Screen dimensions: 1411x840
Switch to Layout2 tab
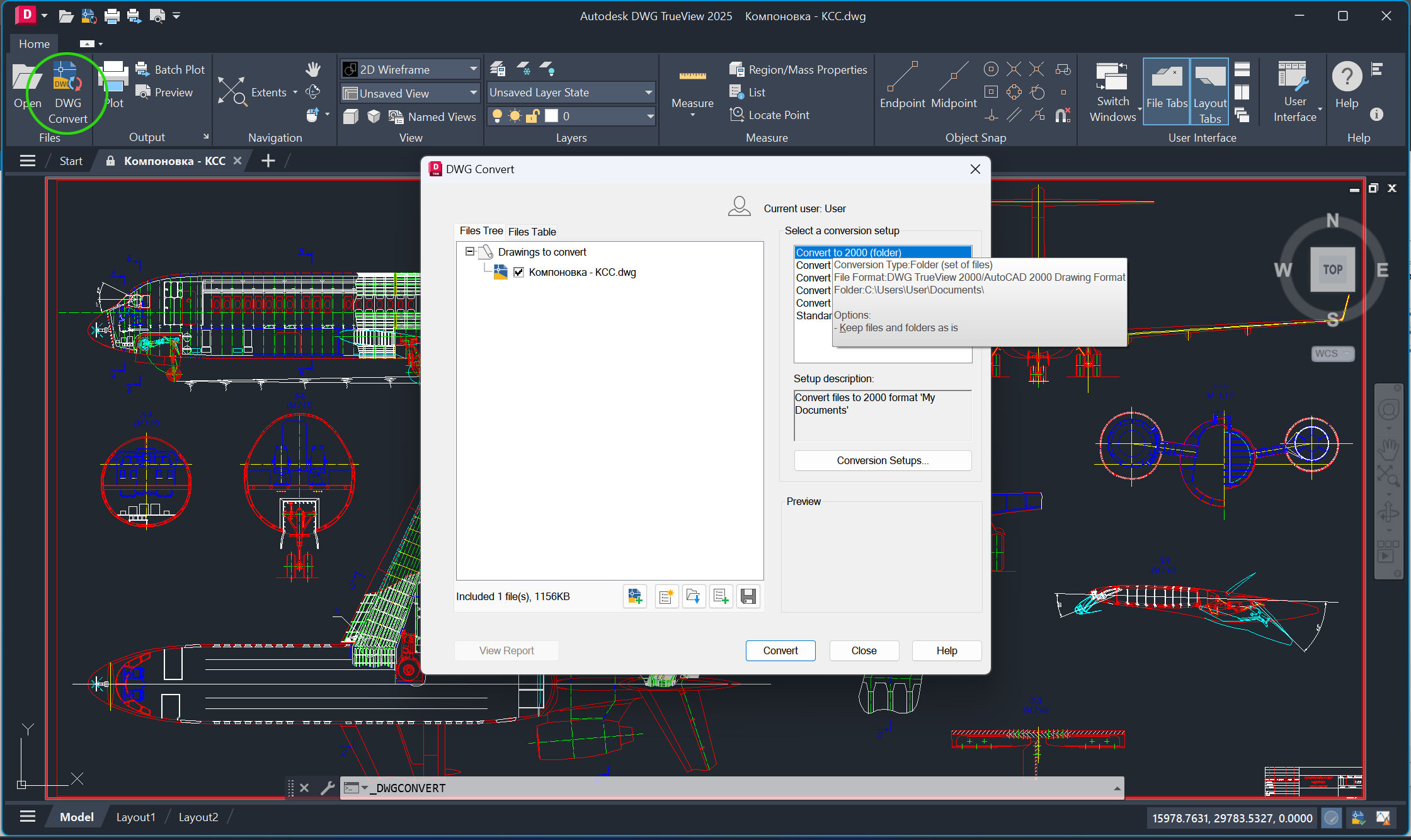click(x=198, y=817)
